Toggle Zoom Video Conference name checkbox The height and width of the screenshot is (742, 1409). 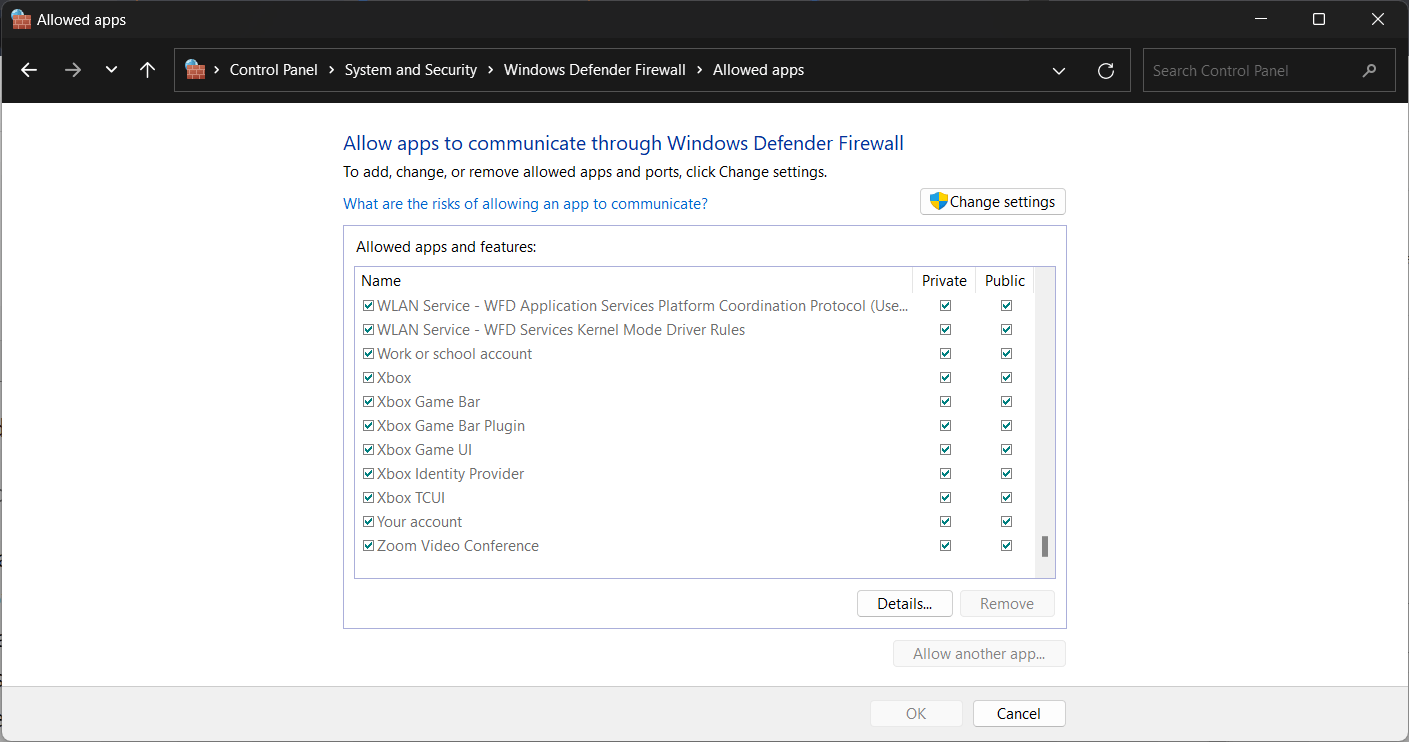click(368, 546)
